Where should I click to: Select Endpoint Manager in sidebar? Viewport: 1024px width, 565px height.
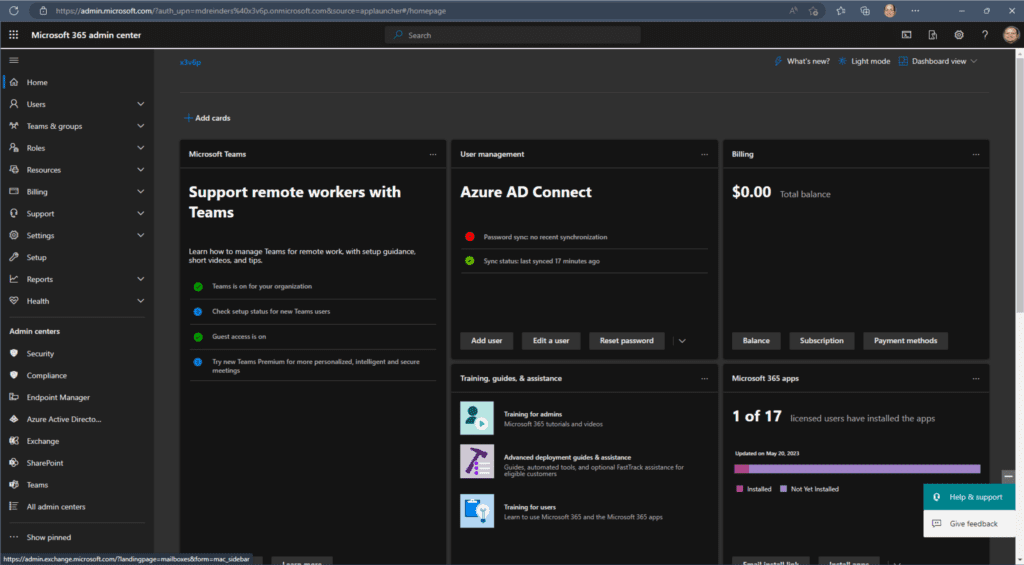pos(58,397)
